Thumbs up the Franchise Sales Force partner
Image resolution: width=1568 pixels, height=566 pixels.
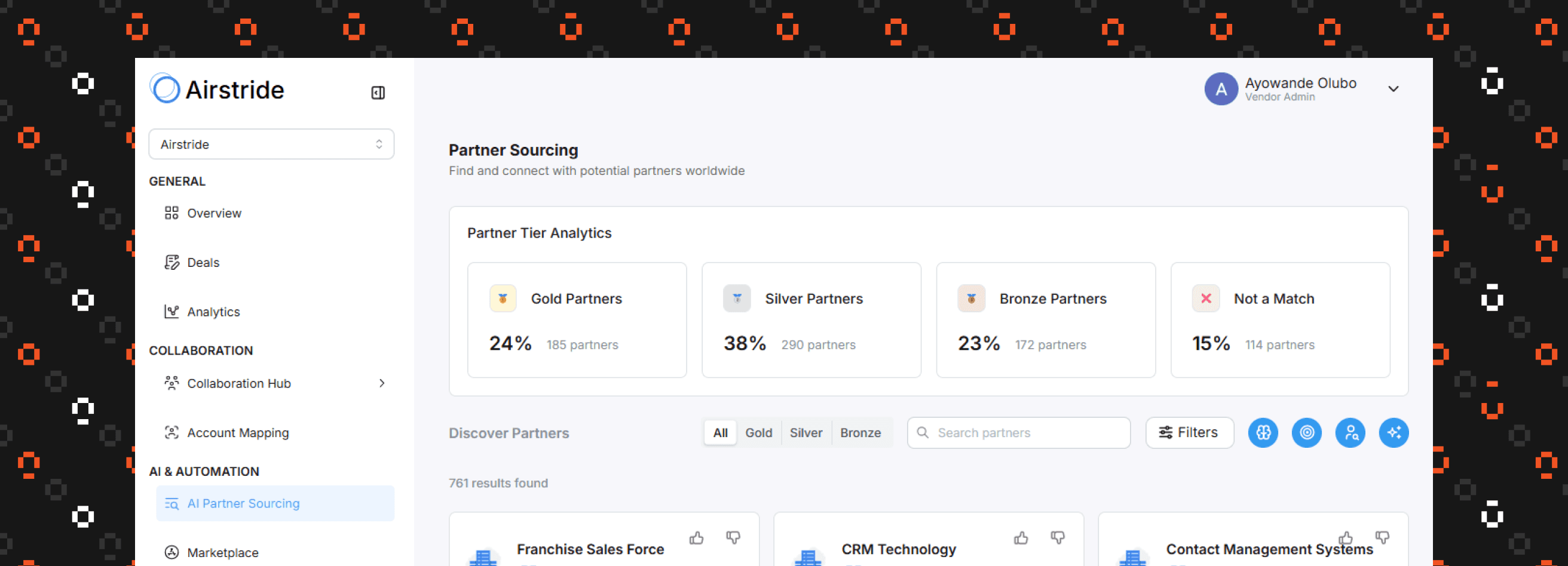tap(696, 537)
